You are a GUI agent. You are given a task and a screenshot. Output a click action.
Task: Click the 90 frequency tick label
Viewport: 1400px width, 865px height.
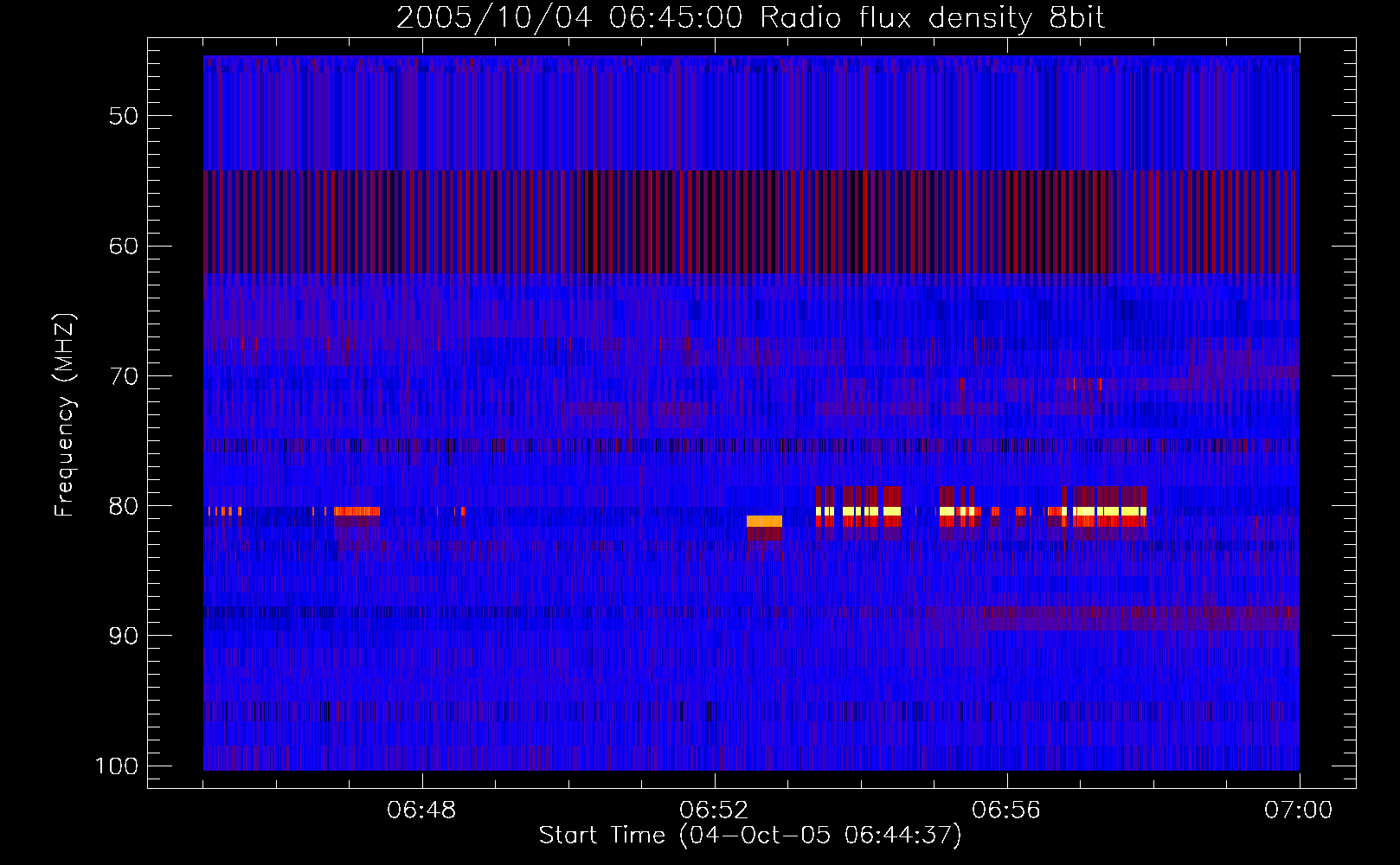124,636
